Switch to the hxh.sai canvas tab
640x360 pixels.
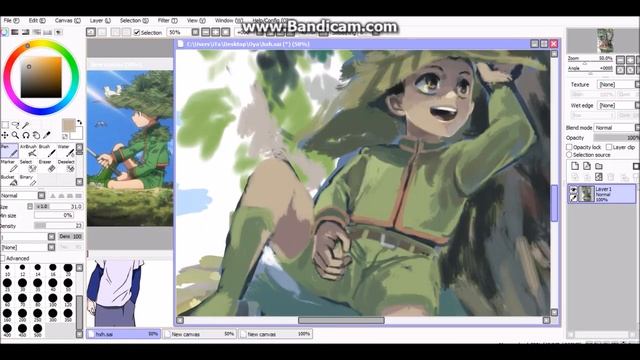(x=123, y=334)
